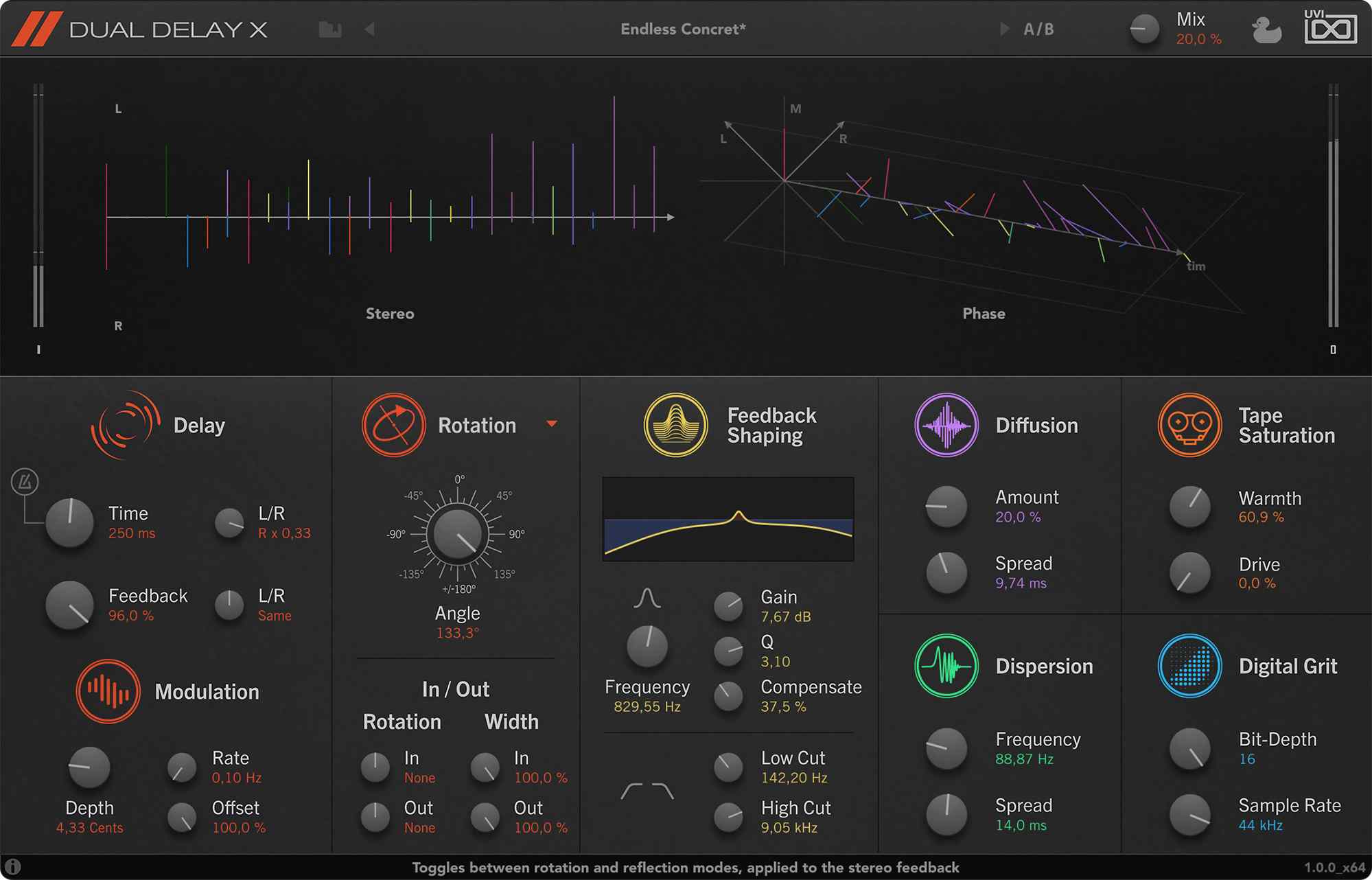Click the Time value 250 ms
Image resolution: width=1372 pixels, height=880 pixels.
coord(132,533)
